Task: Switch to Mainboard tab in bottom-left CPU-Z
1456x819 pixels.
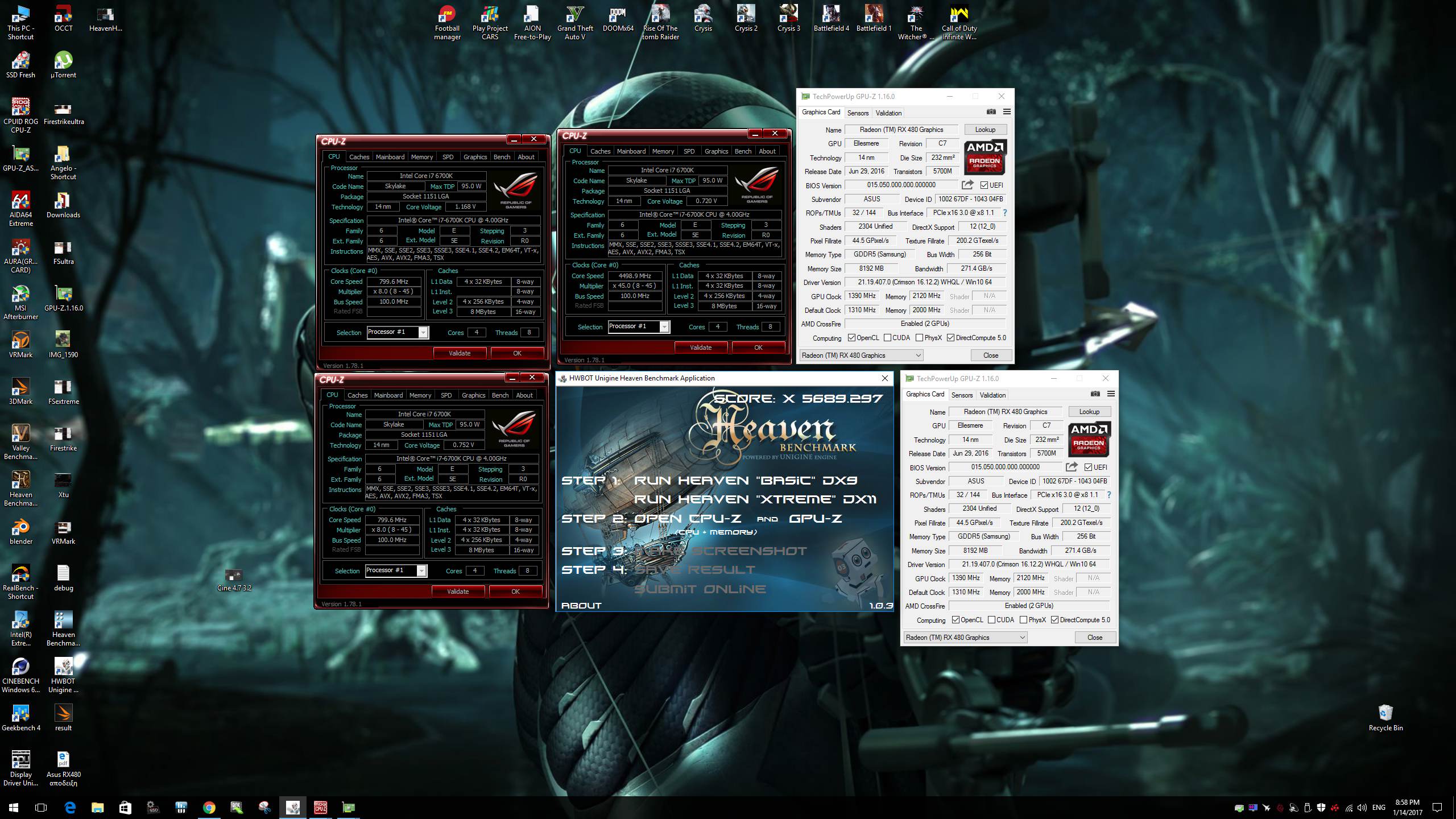Action: (x=388, y=395)
